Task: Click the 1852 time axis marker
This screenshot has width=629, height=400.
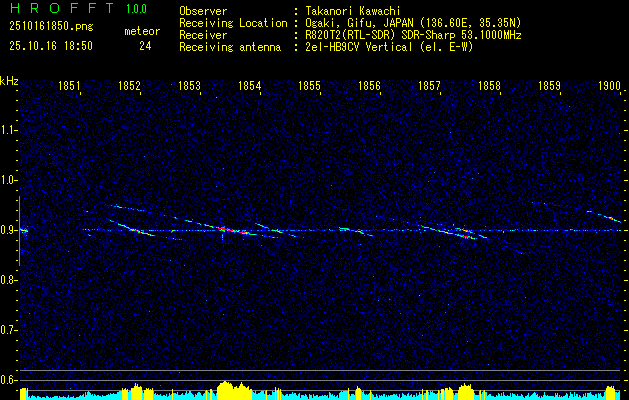Action: click(129, 85)
